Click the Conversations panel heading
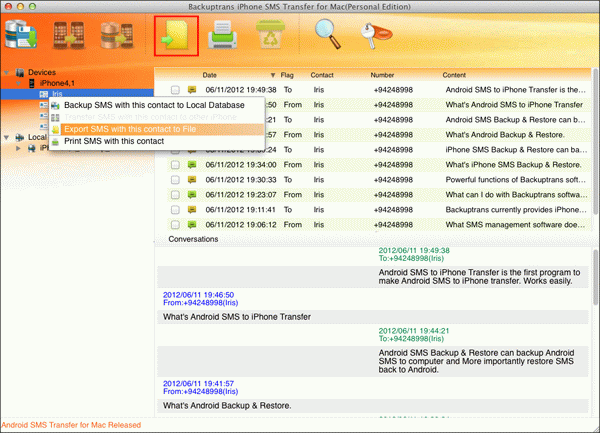The width and height of the screenshot is (600, 433). tap(193, 239)
